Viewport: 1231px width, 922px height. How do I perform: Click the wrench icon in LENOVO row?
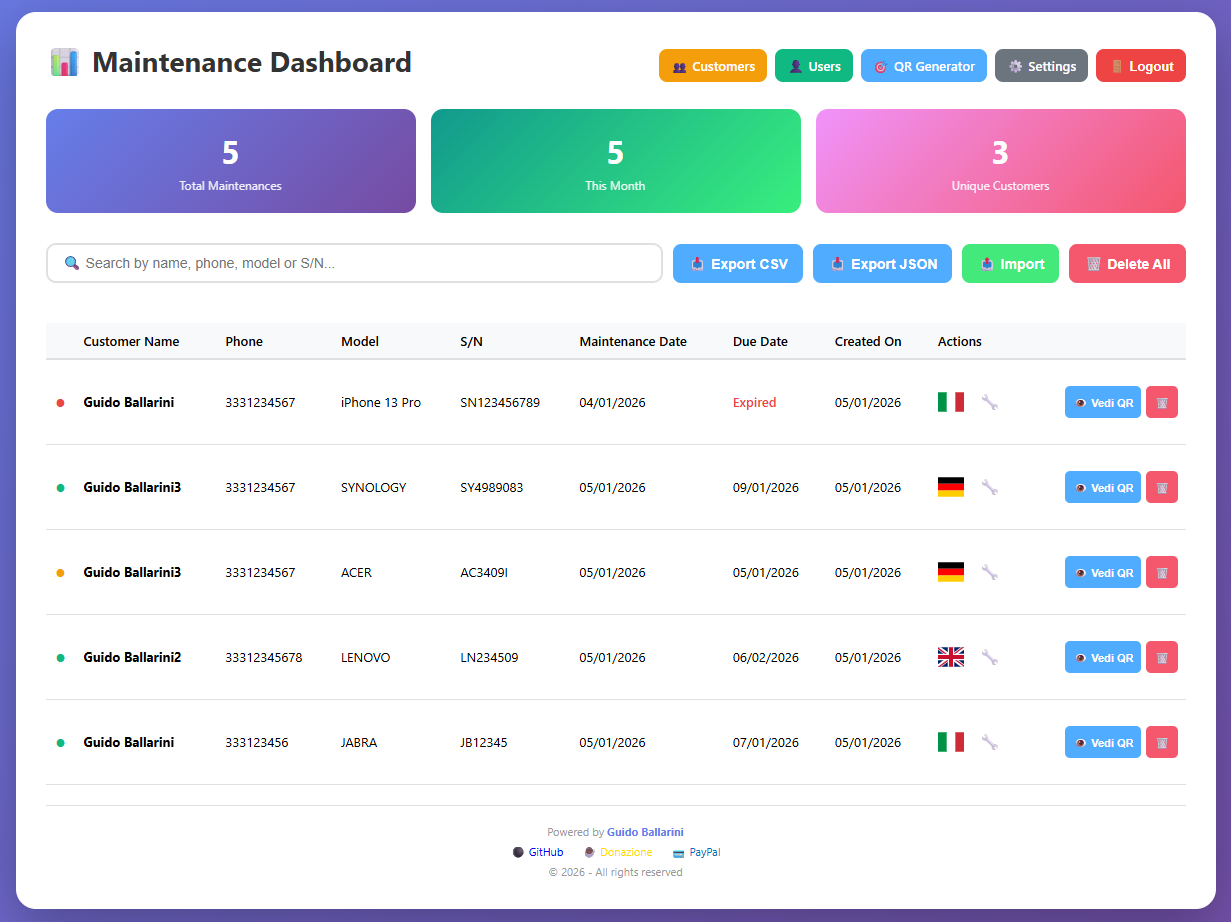point(990,657)
